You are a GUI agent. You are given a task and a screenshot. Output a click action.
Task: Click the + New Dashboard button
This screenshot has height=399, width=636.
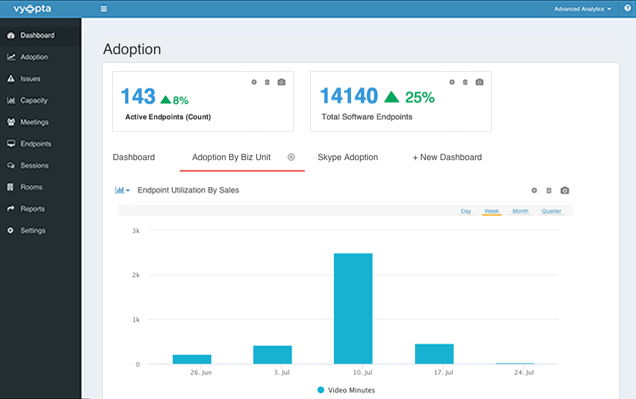click(447, 157)
